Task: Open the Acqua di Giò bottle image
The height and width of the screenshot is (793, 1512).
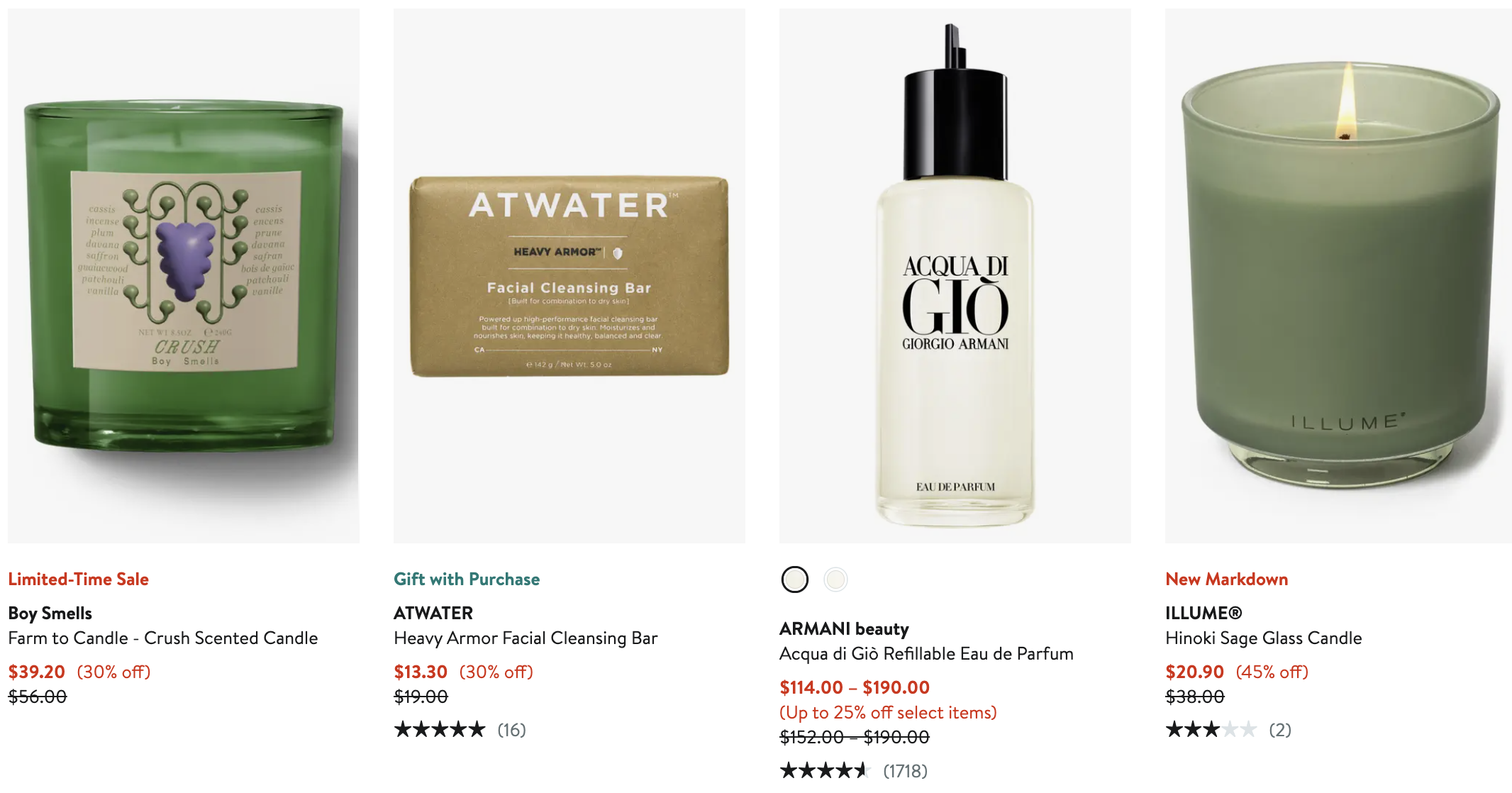Action: coord(955,276)
